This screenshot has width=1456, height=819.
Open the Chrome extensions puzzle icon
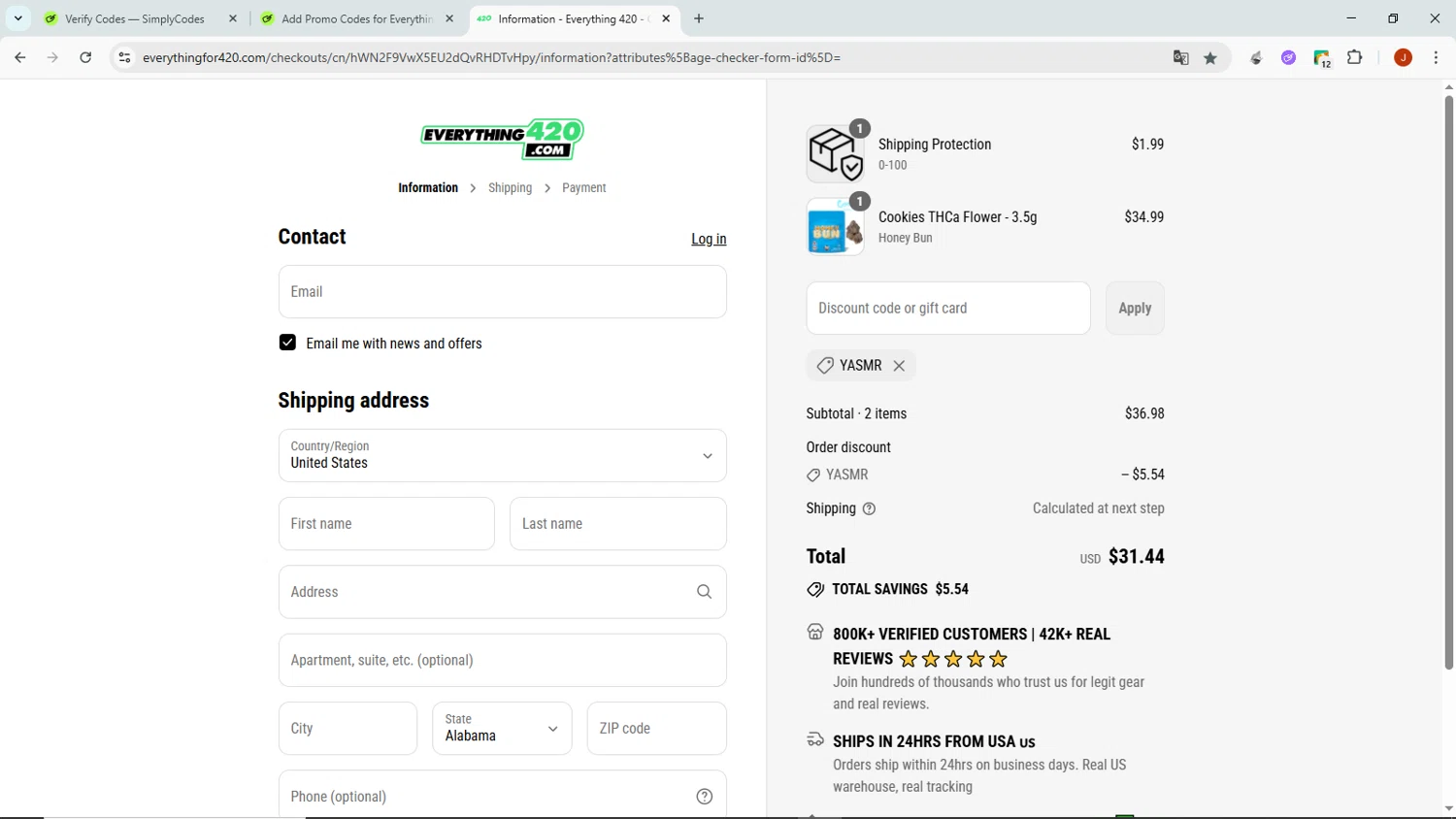(1355, 58)
